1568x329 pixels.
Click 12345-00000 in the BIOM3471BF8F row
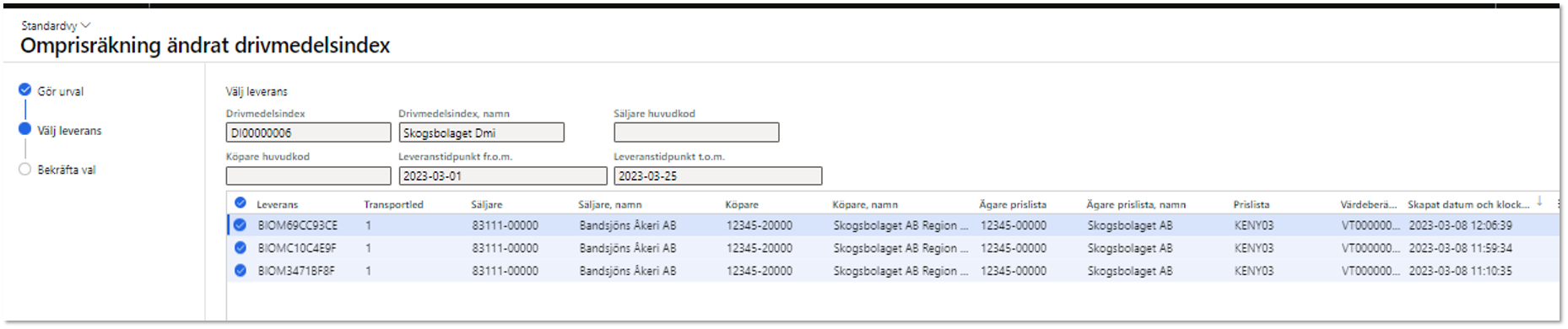[1014, 271]
